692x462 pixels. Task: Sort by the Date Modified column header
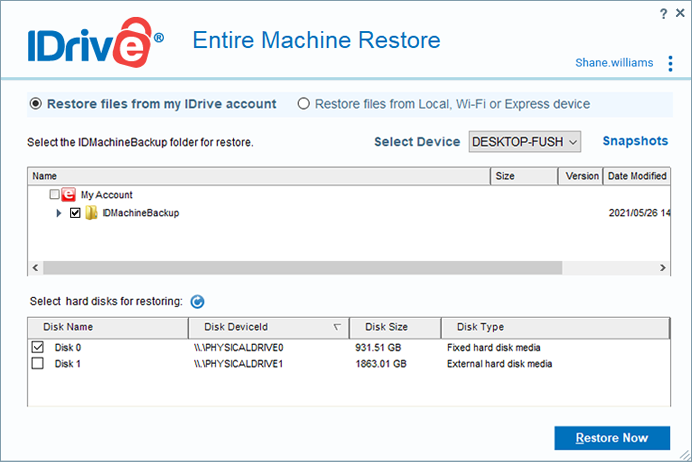point(636,176)
